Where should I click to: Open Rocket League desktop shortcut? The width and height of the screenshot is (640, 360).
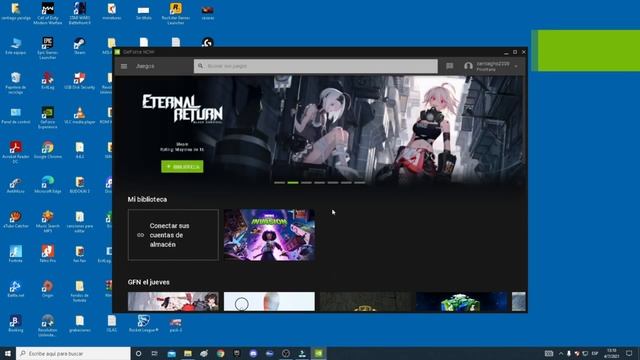(144, 324)
